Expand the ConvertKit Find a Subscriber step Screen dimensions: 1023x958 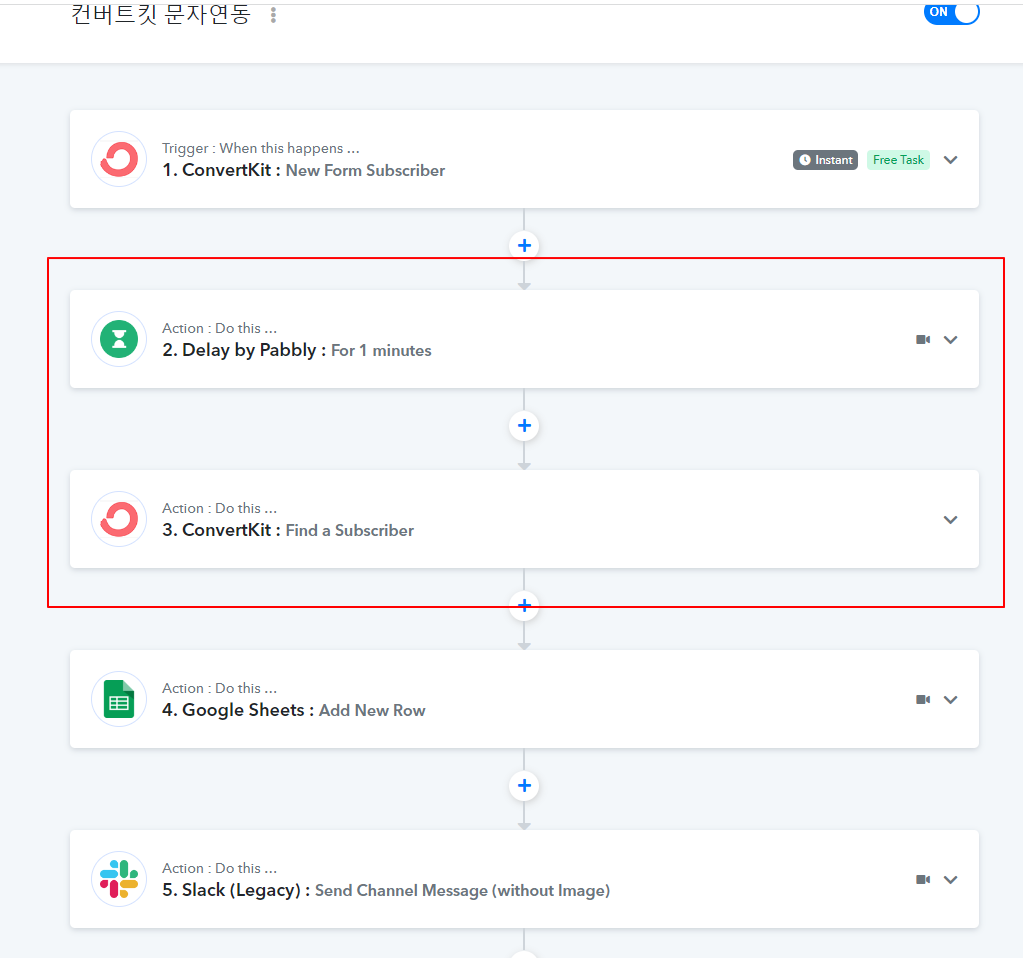point(951,520)
